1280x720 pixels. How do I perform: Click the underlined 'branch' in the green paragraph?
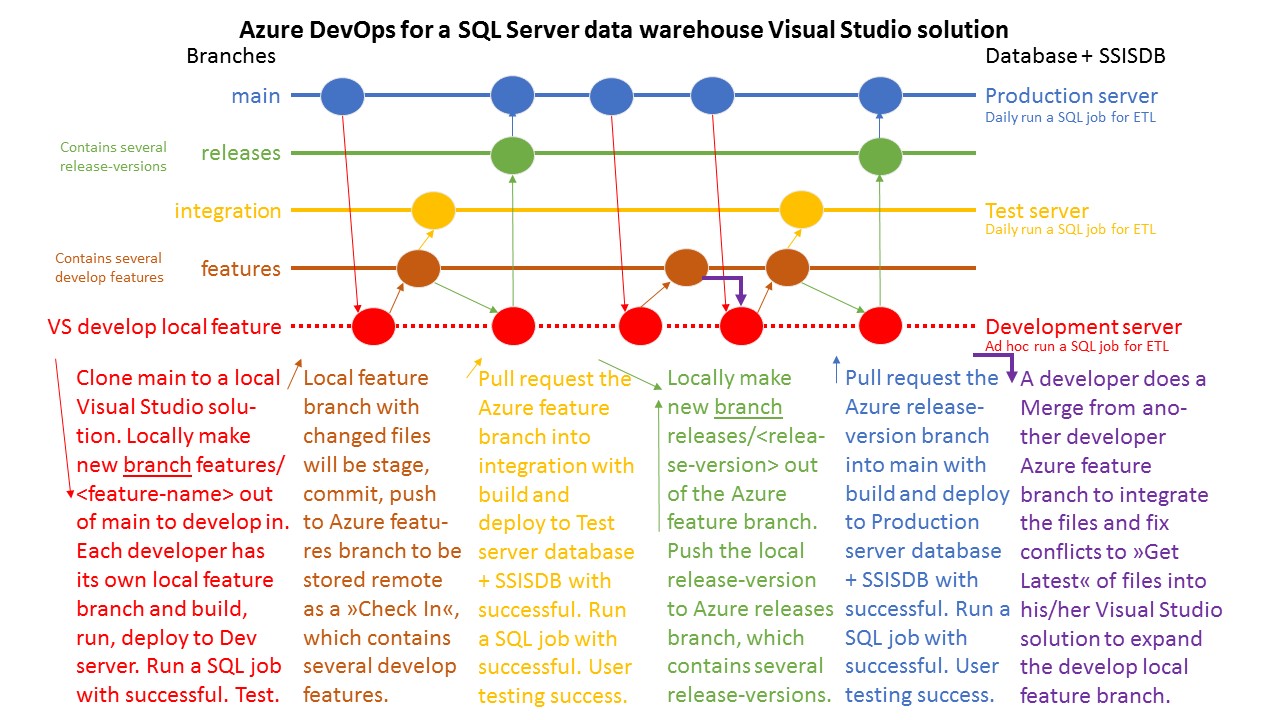pos(748,407)
